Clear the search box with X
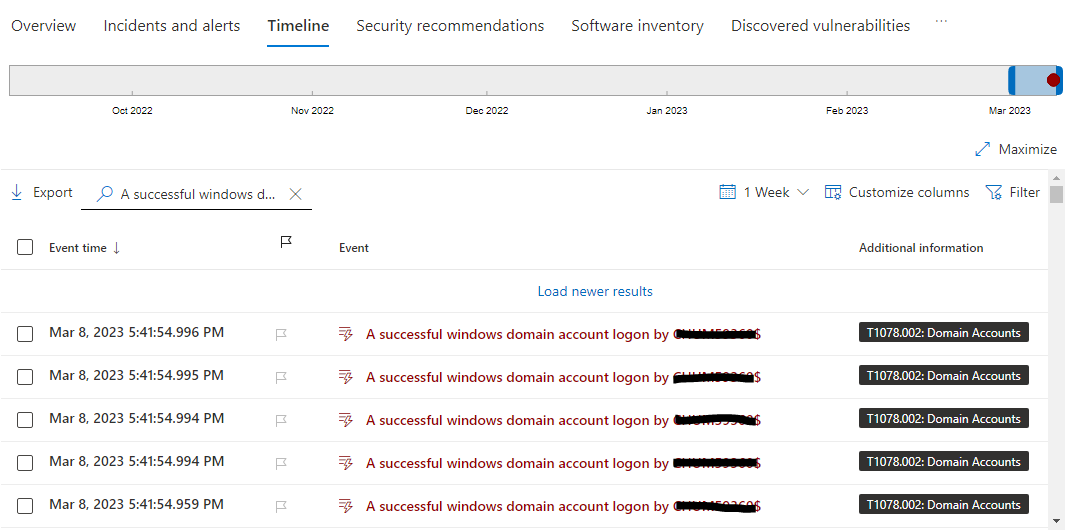1067x530 pixels. coord(295,194)
